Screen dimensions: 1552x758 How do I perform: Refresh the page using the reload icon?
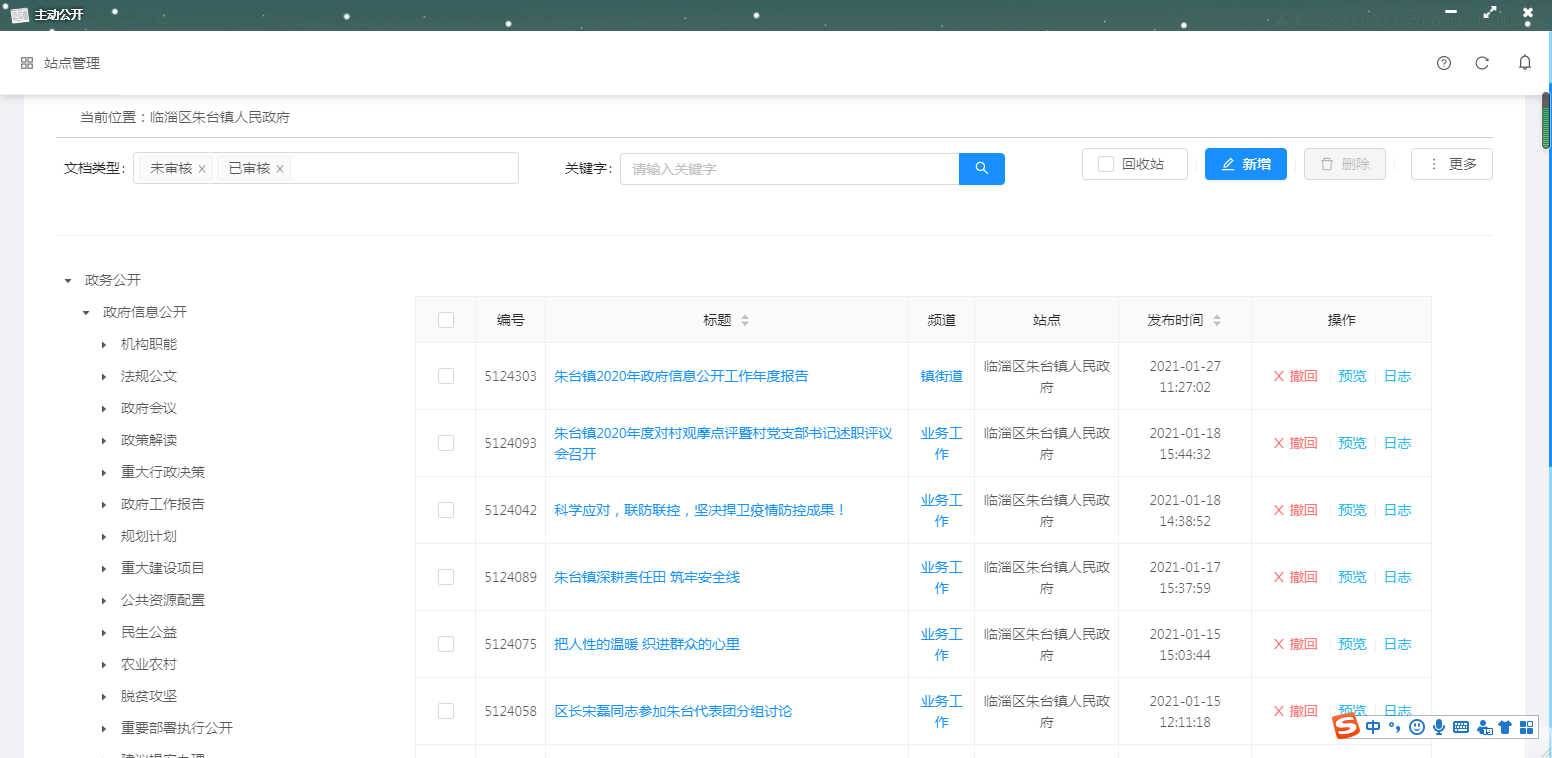point(1482,62)
